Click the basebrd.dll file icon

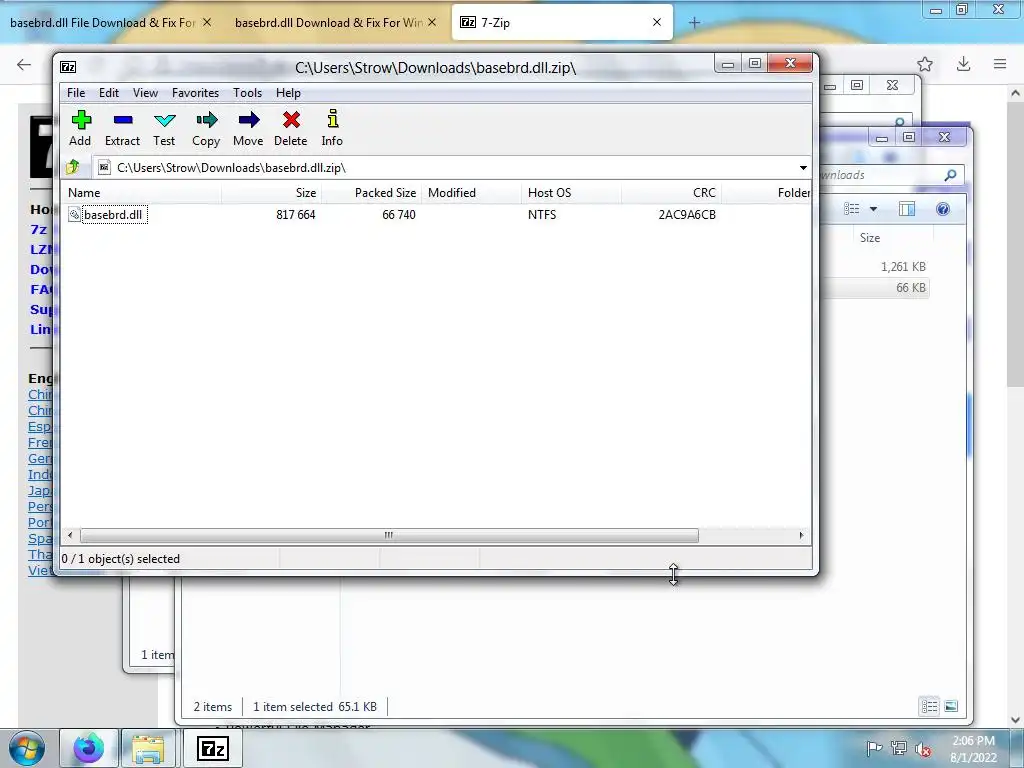click(x=74, y=214)
